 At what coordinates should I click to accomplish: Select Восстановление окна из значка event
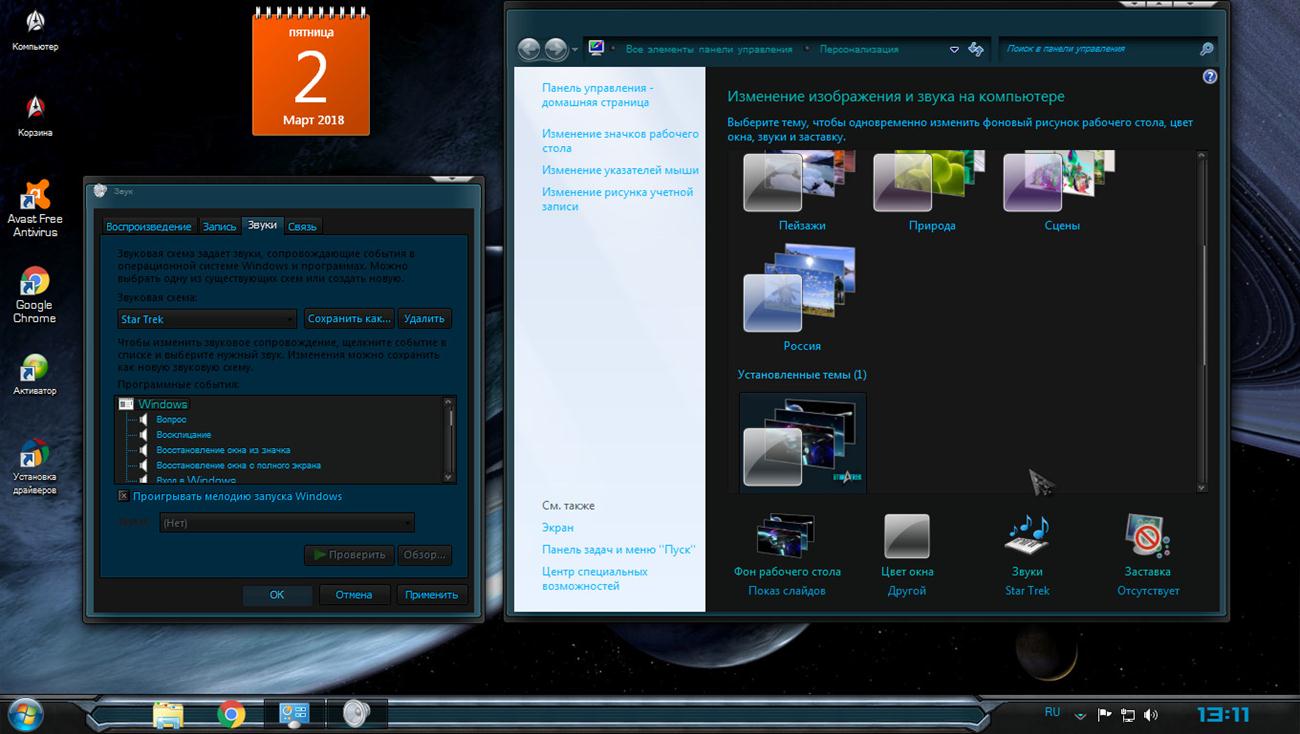[x=223, y=450]
